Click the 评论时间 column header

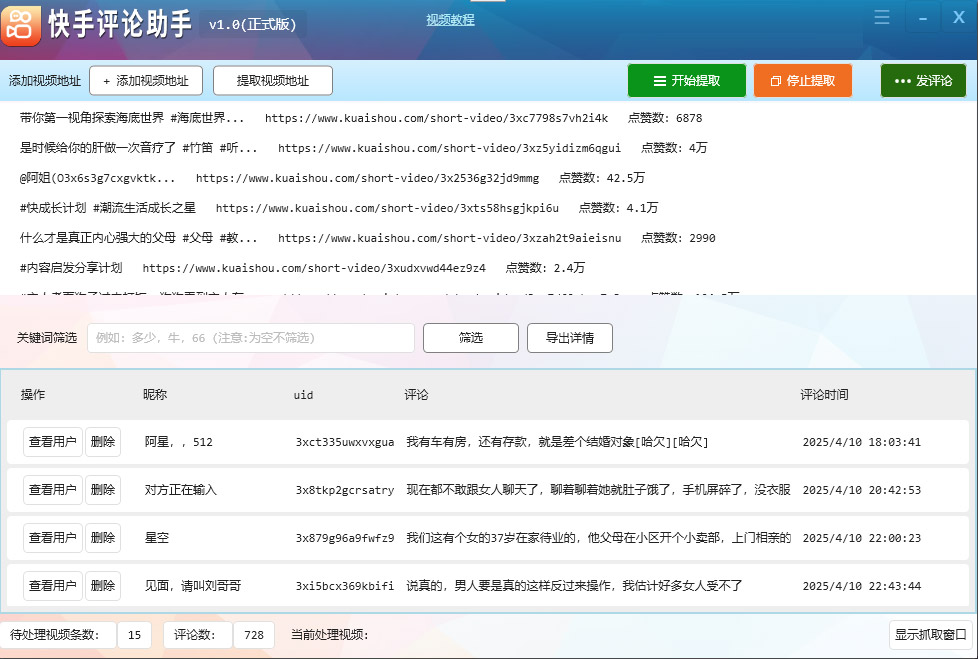pyautogui.click(x=824, y=395)
